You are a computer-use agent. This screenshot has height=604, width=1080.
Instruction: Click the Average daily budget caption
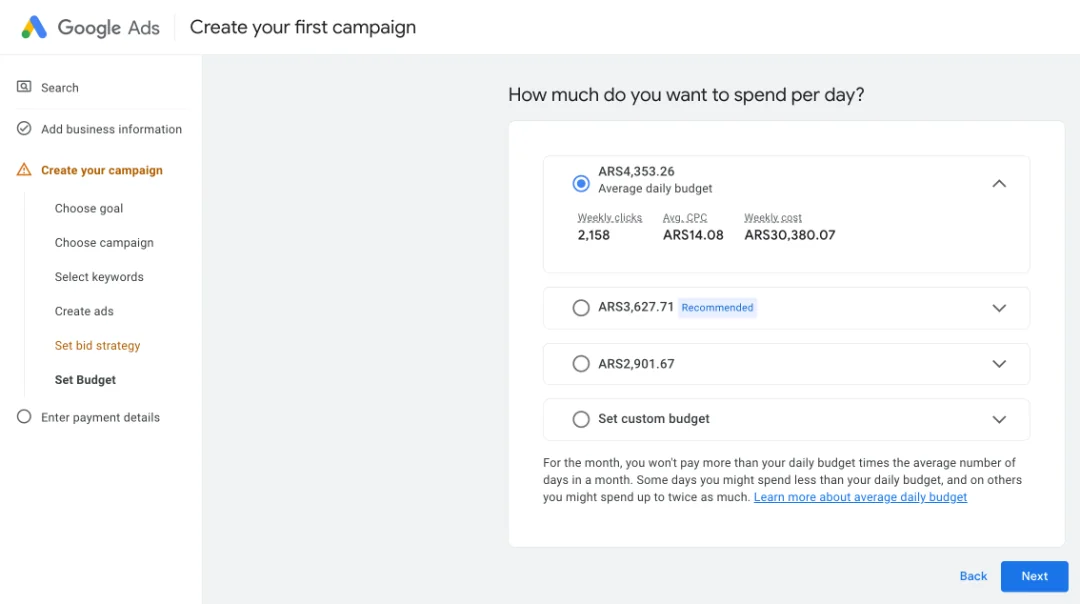(x=655, y=189)
